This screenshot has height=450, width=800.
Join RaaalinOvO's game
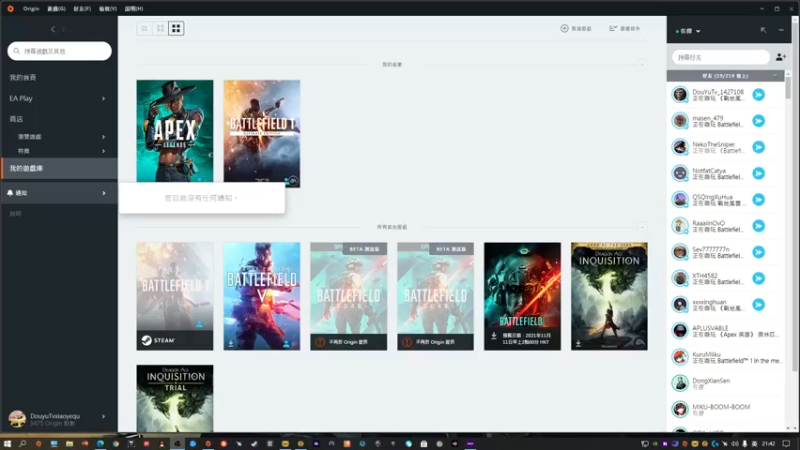[759, 226]
